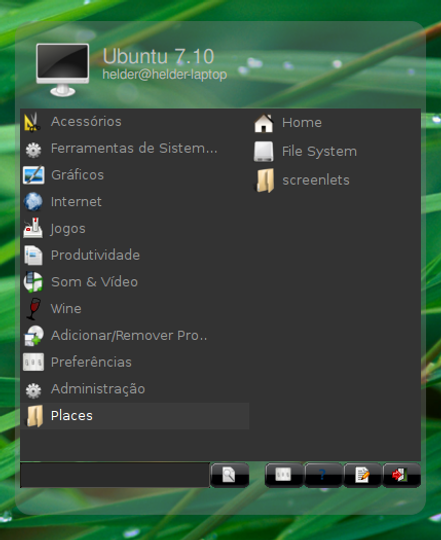Screen dimensions: 441x540
Task: Click the Produtividade documents icon
Action: point(33,255)
